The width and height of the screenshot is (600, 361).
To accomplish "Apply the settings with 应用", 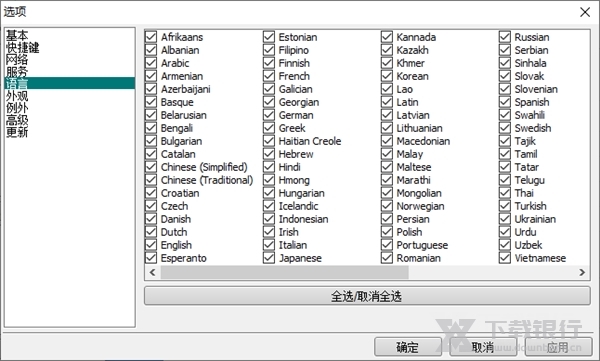I will (558, 347).
